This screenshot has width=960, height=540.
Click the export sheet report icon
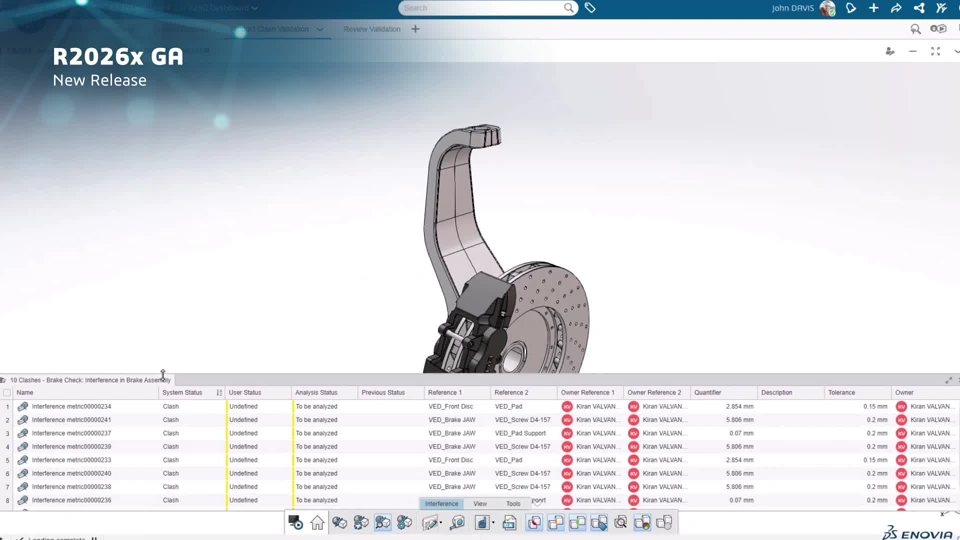click(509, 522)
